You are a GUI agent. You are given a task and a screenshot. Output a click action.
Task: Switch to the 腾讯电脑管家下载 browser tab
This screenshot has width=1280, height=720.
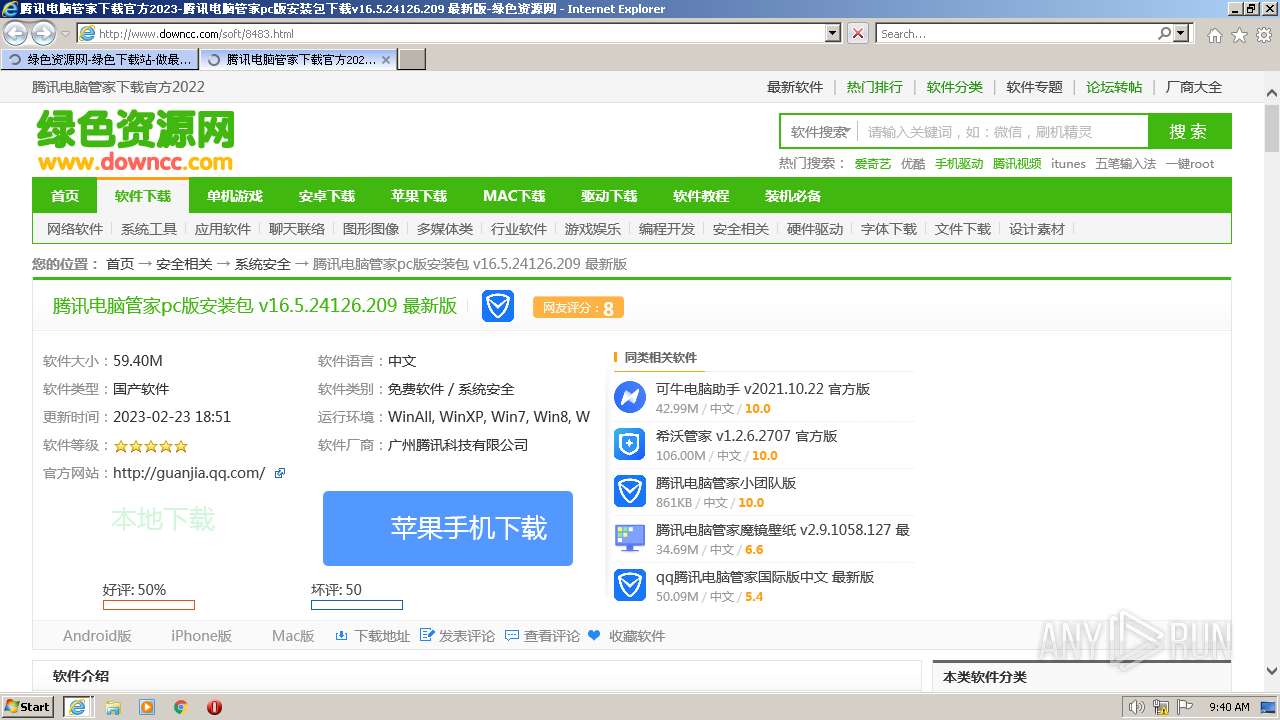coord(297,60)
